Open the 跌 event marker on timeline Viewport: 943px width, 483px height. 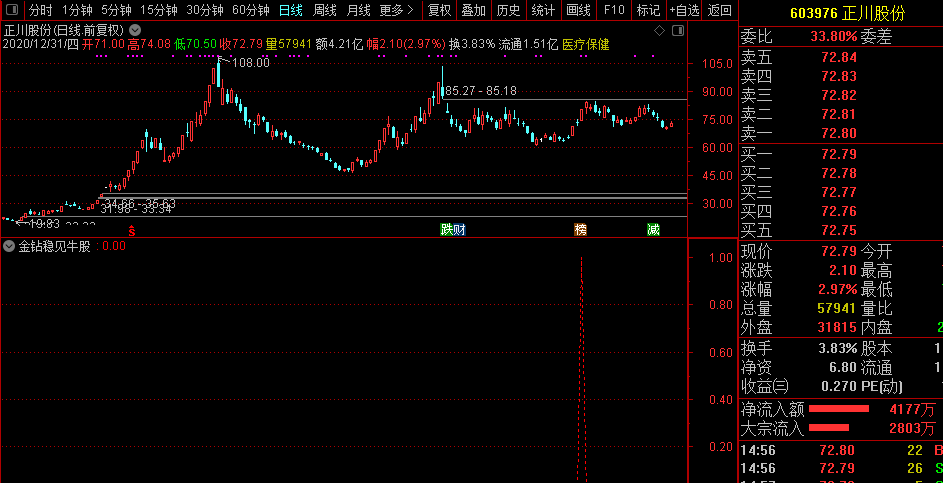[x=447, y=230]
